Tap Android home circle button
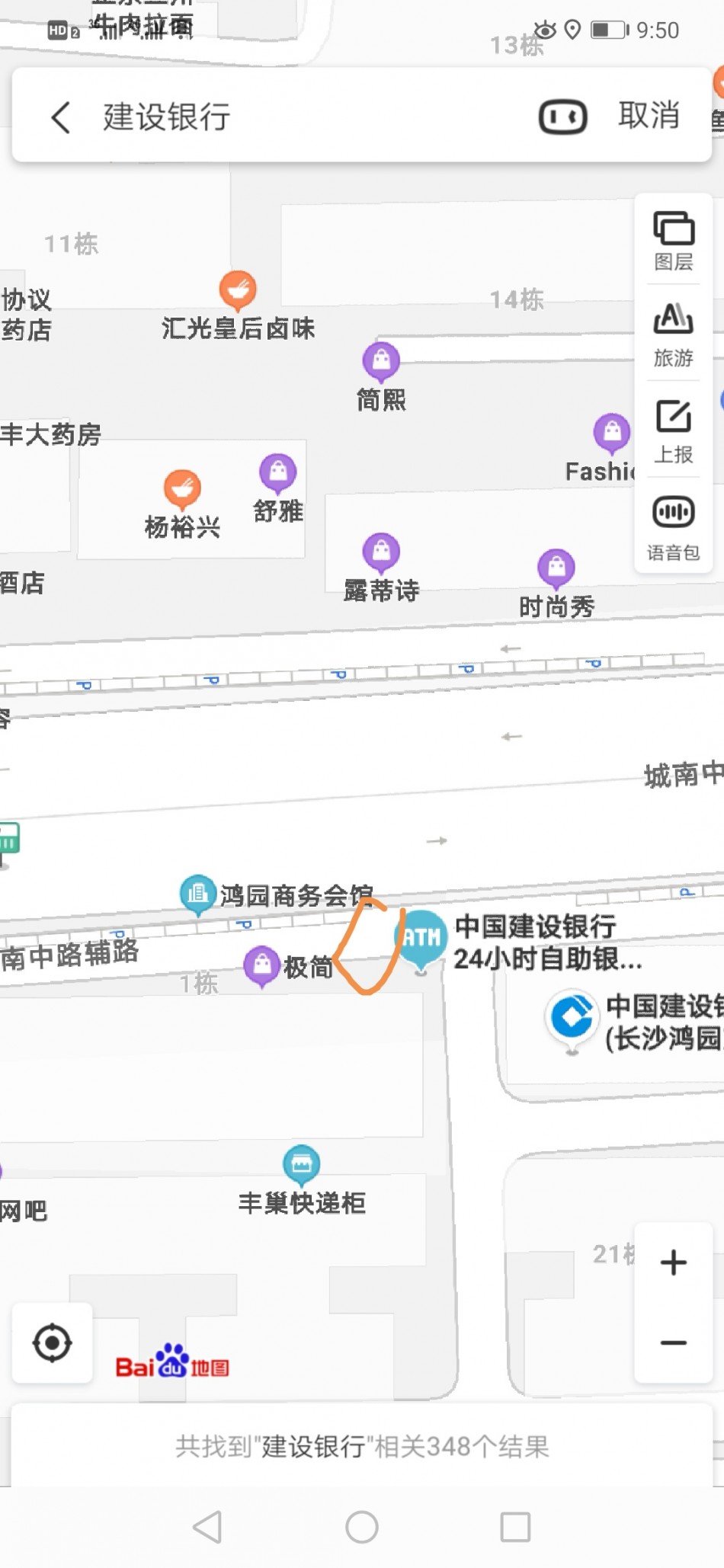724x1568 pixels. [362, 1527]
